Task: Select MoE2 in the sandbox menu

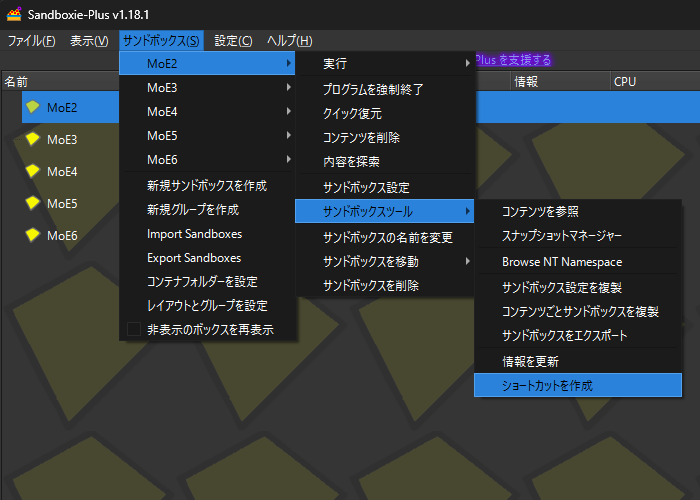Action: [207, 63]
